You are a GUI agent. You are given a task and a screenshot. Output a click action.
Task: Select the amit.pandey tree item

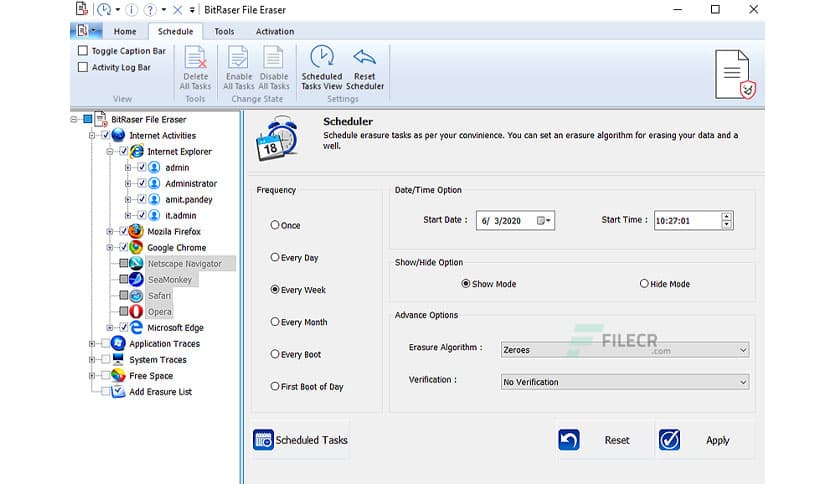(x=189, y=199)
